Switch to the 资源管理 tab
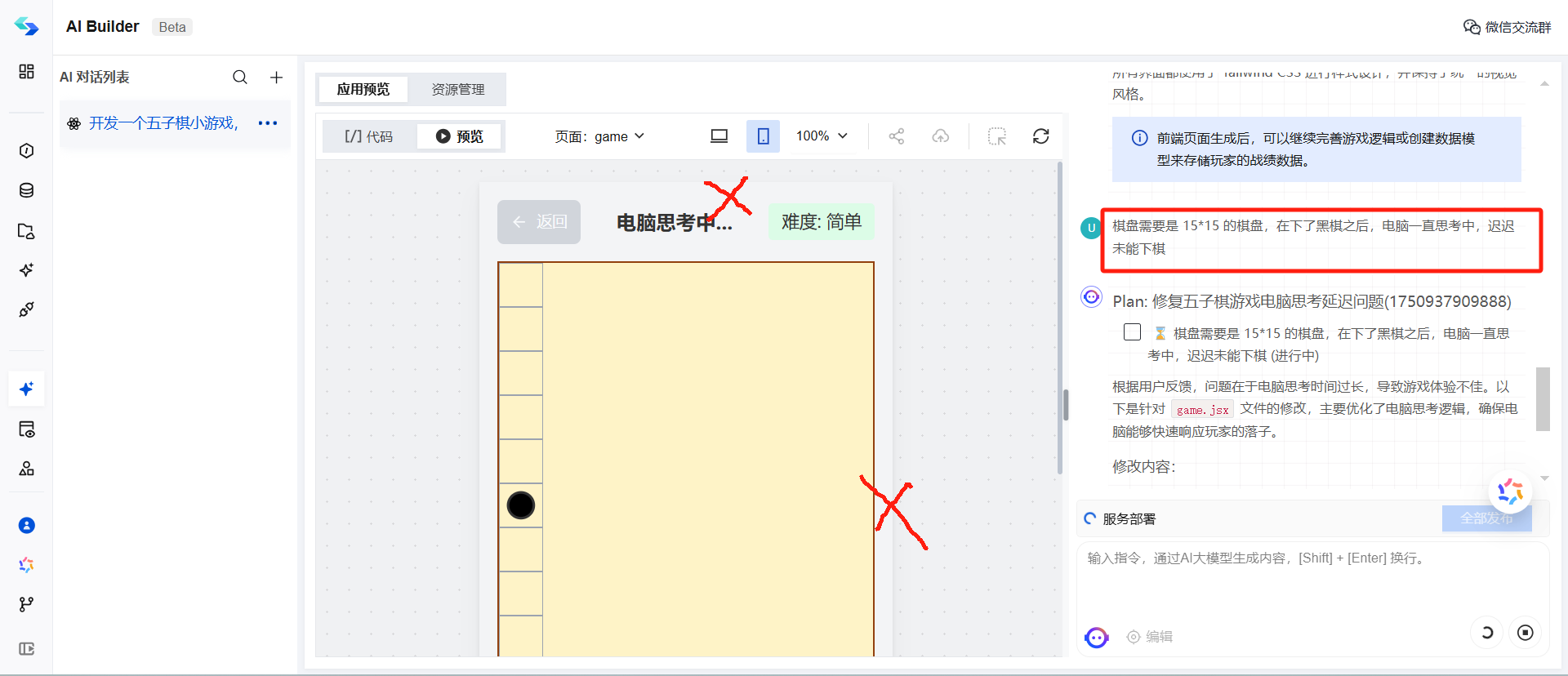This screenshot has height=676, width=1568. click(457, 89)
